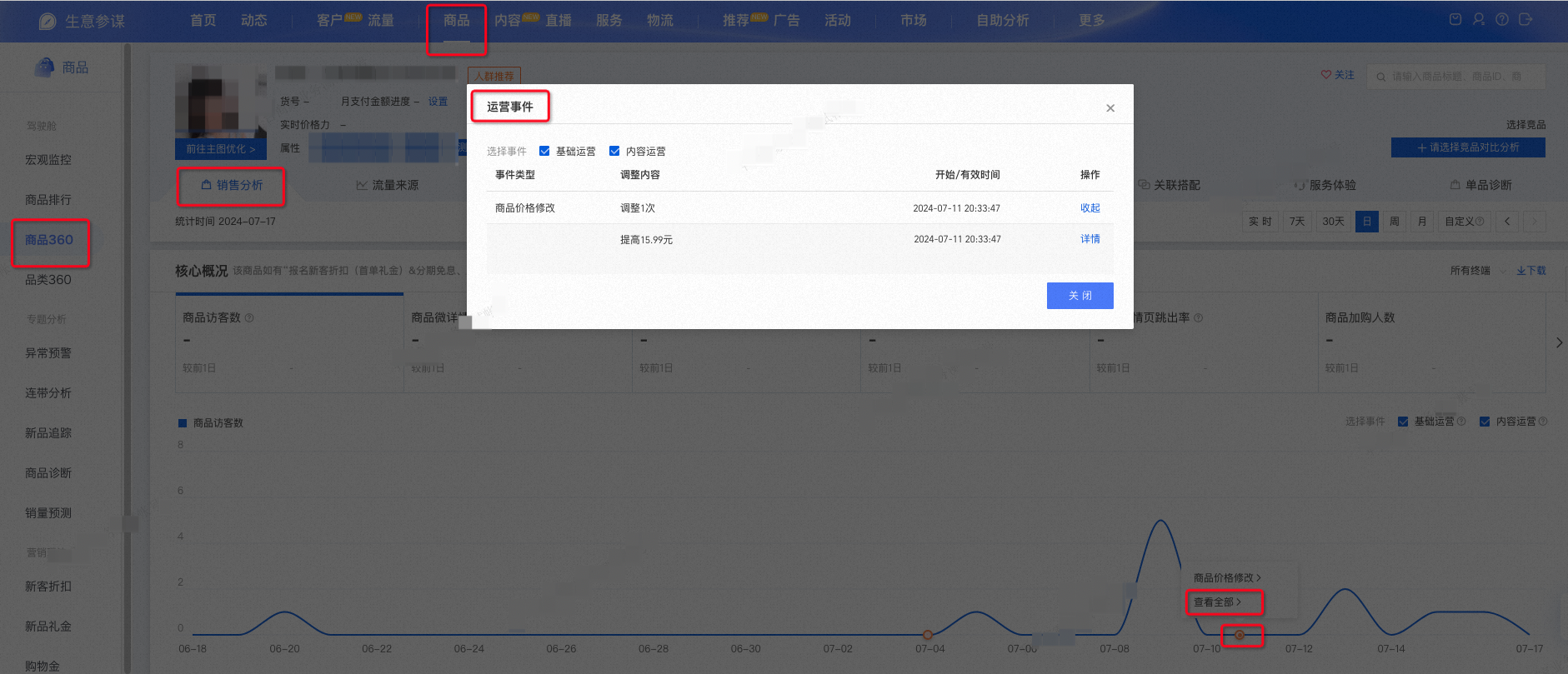Go to next date with right chevron
Image resolution: width=1568 pixels, height=674 pixels.
click(1535, 222)
